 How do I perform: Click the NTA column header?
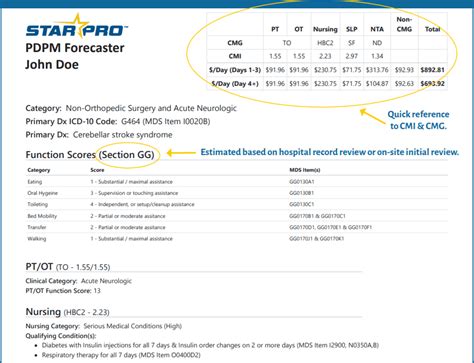click(377, 29)
